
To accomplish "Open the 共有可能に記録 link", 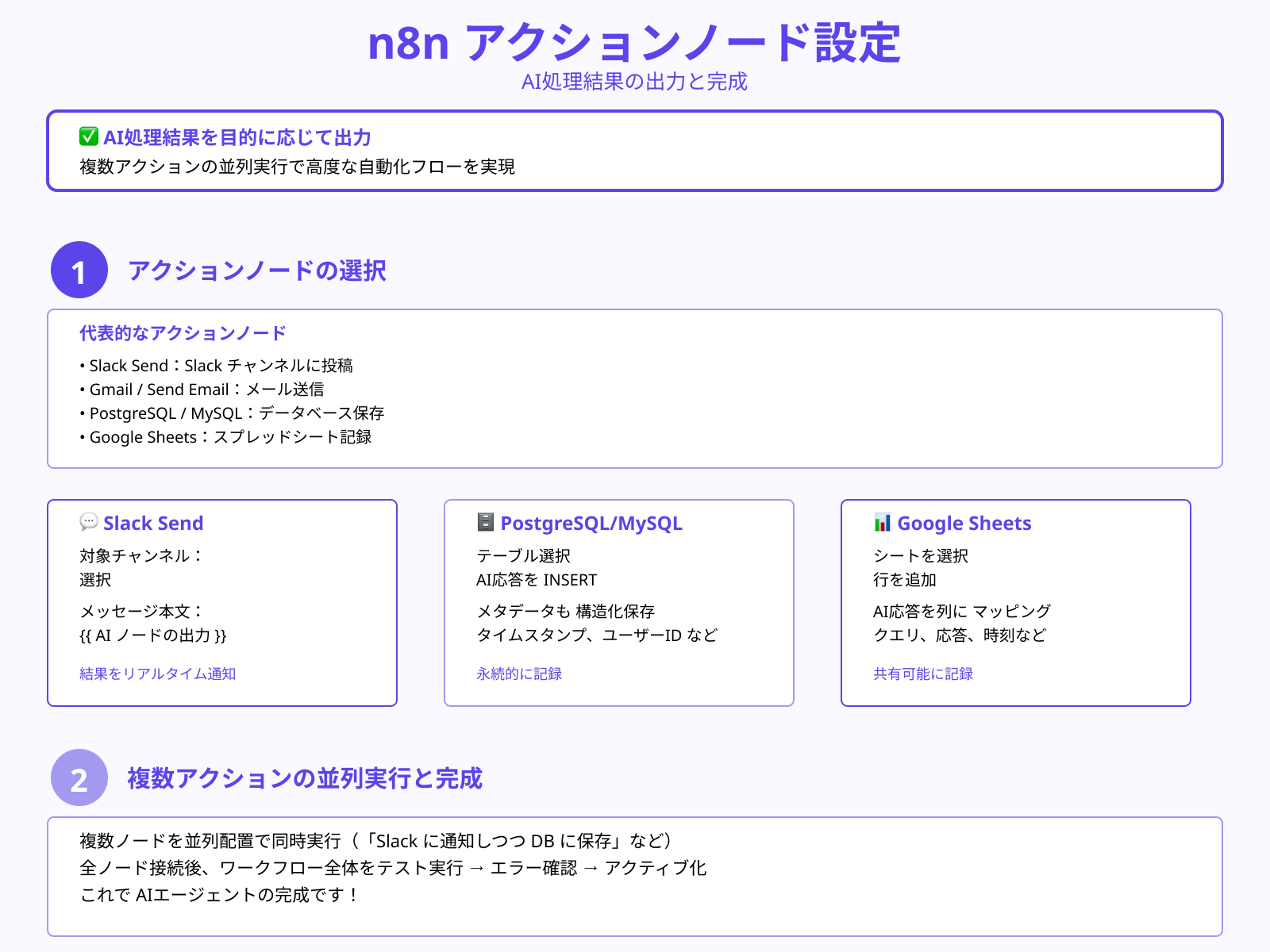I will click(922, 674).
